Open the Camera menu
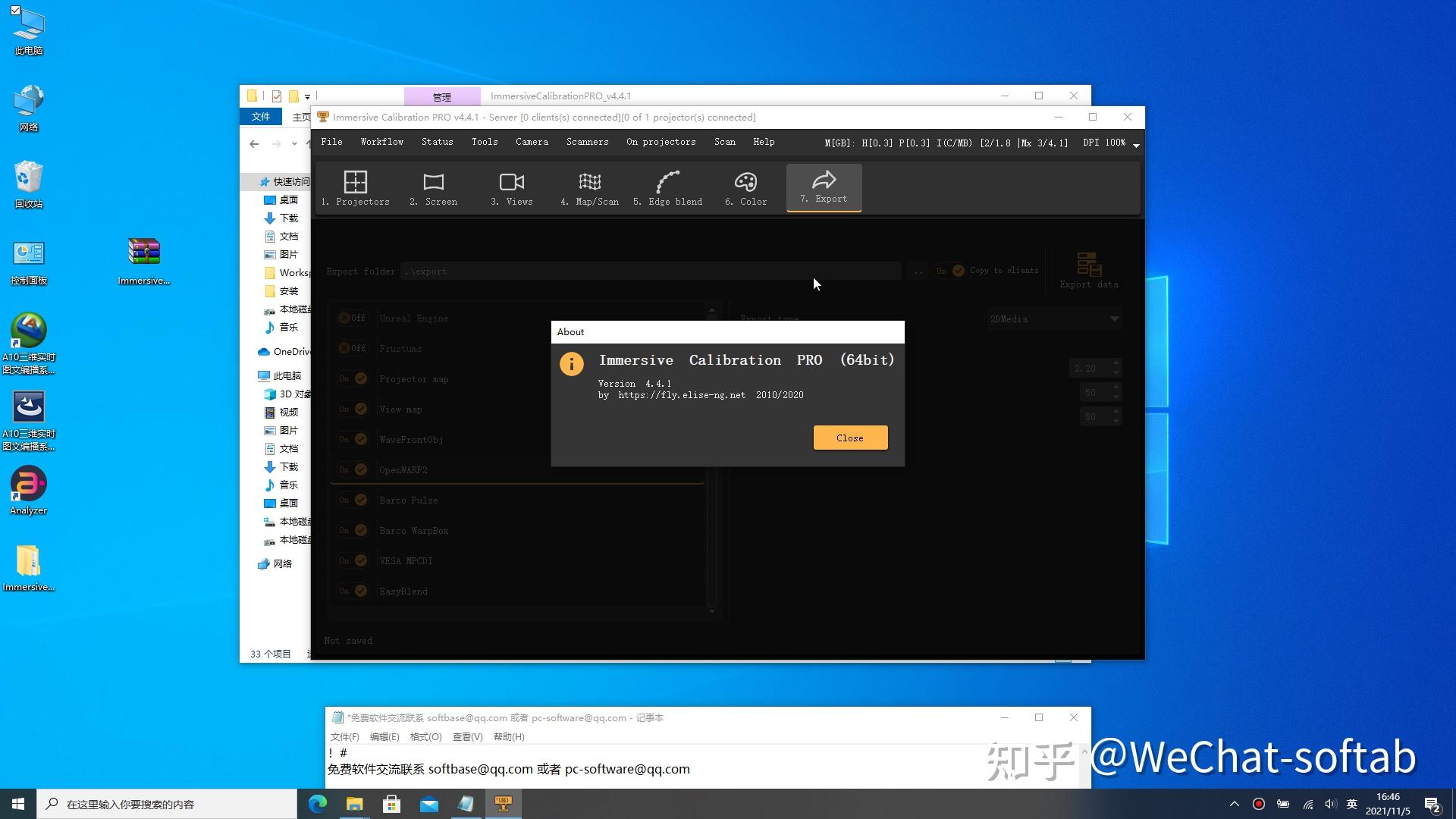1456x819 pixels. point(532,142)
